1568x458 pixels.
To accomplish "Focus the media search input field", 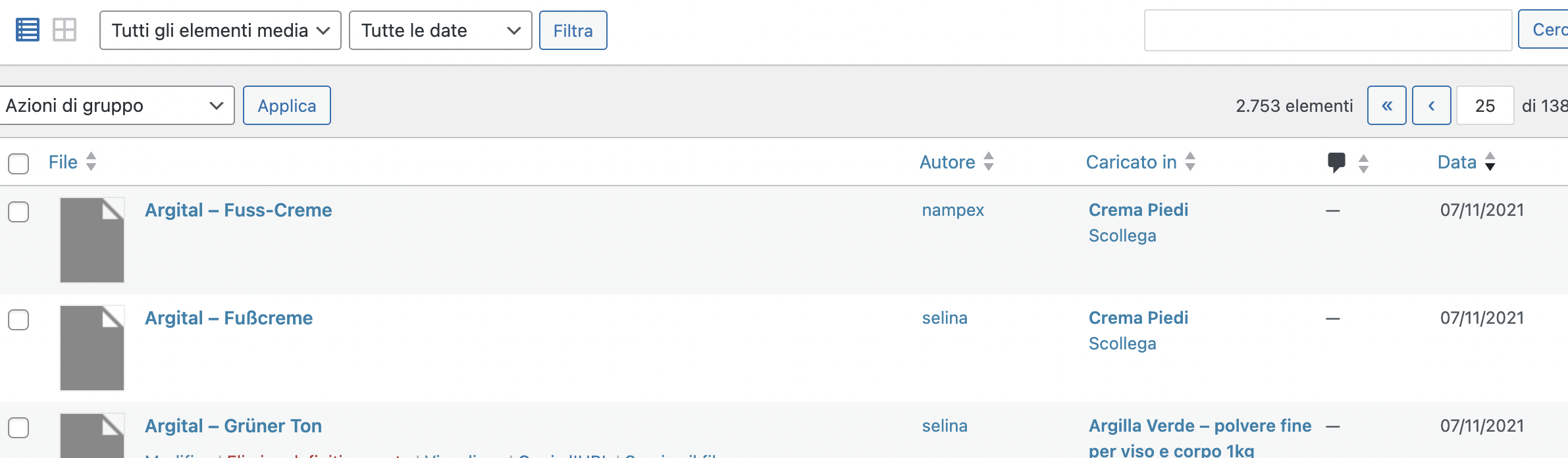I will [x=1328, y=30].
